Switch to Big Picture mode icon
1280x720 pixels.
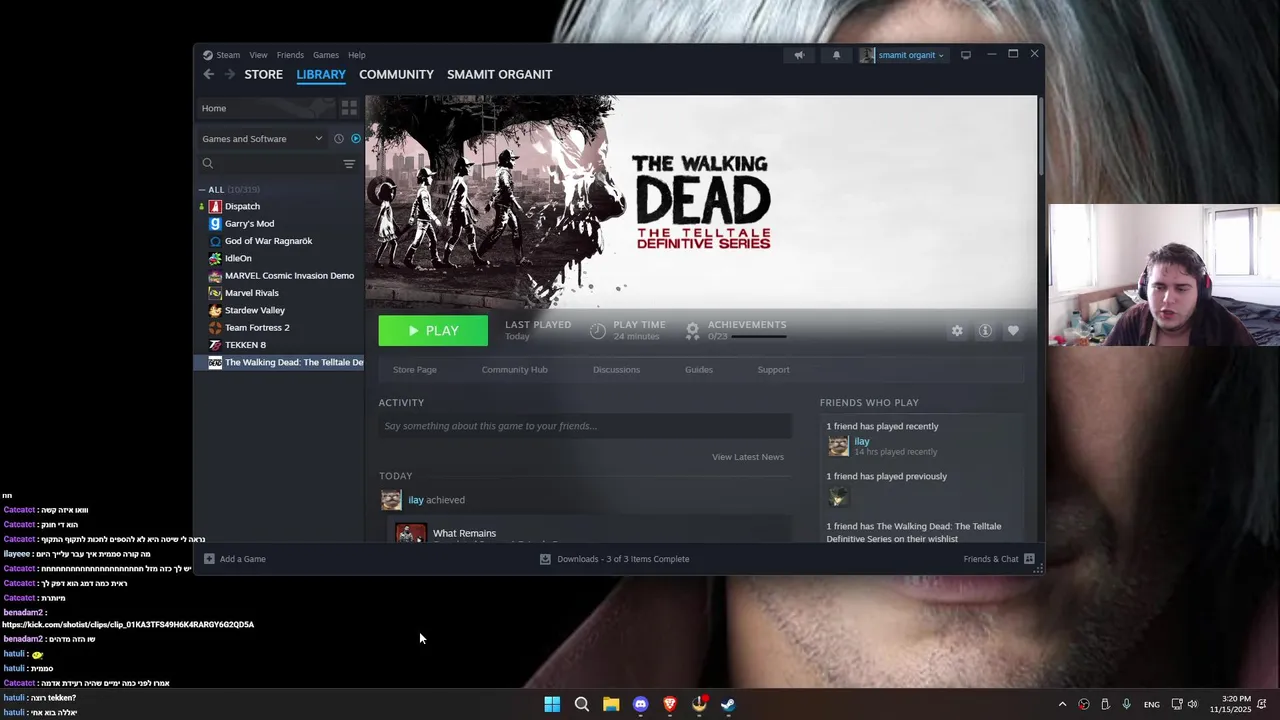(x=966, y=55)
